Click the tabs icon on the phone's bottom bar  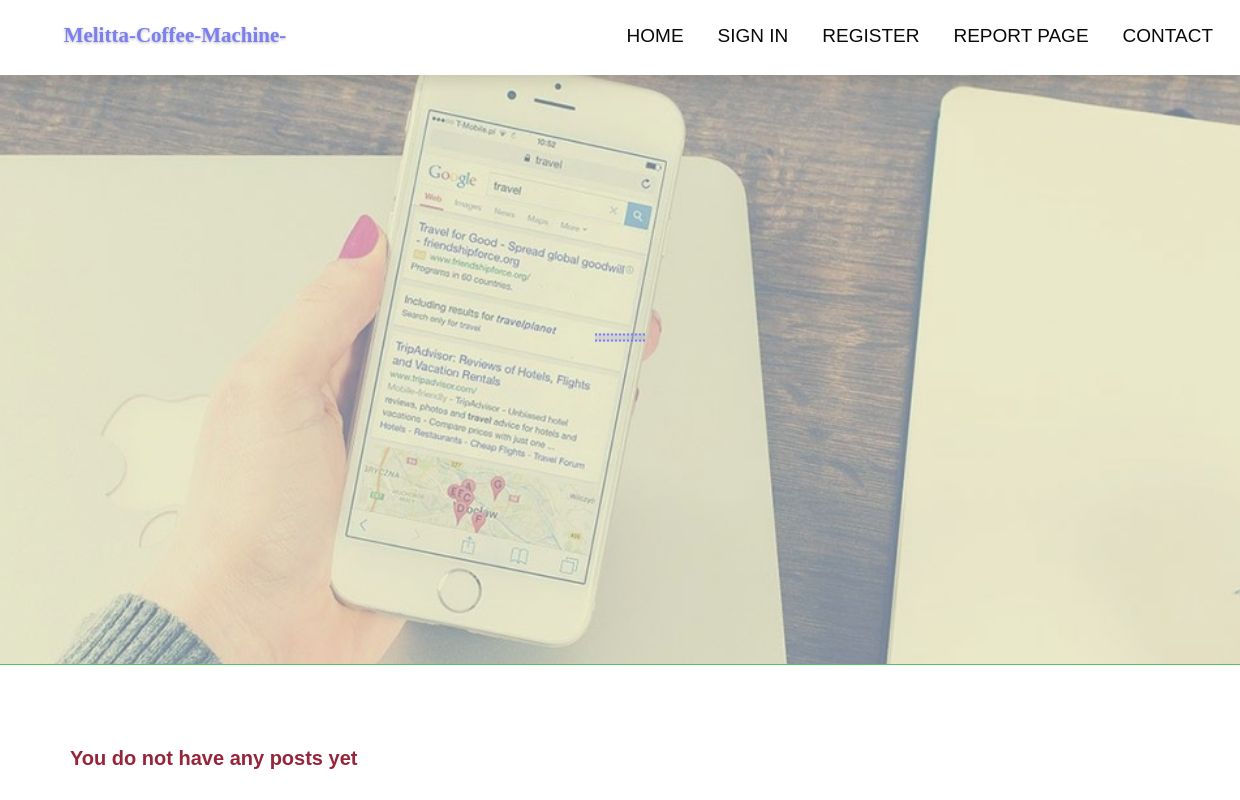click(569, 566)
